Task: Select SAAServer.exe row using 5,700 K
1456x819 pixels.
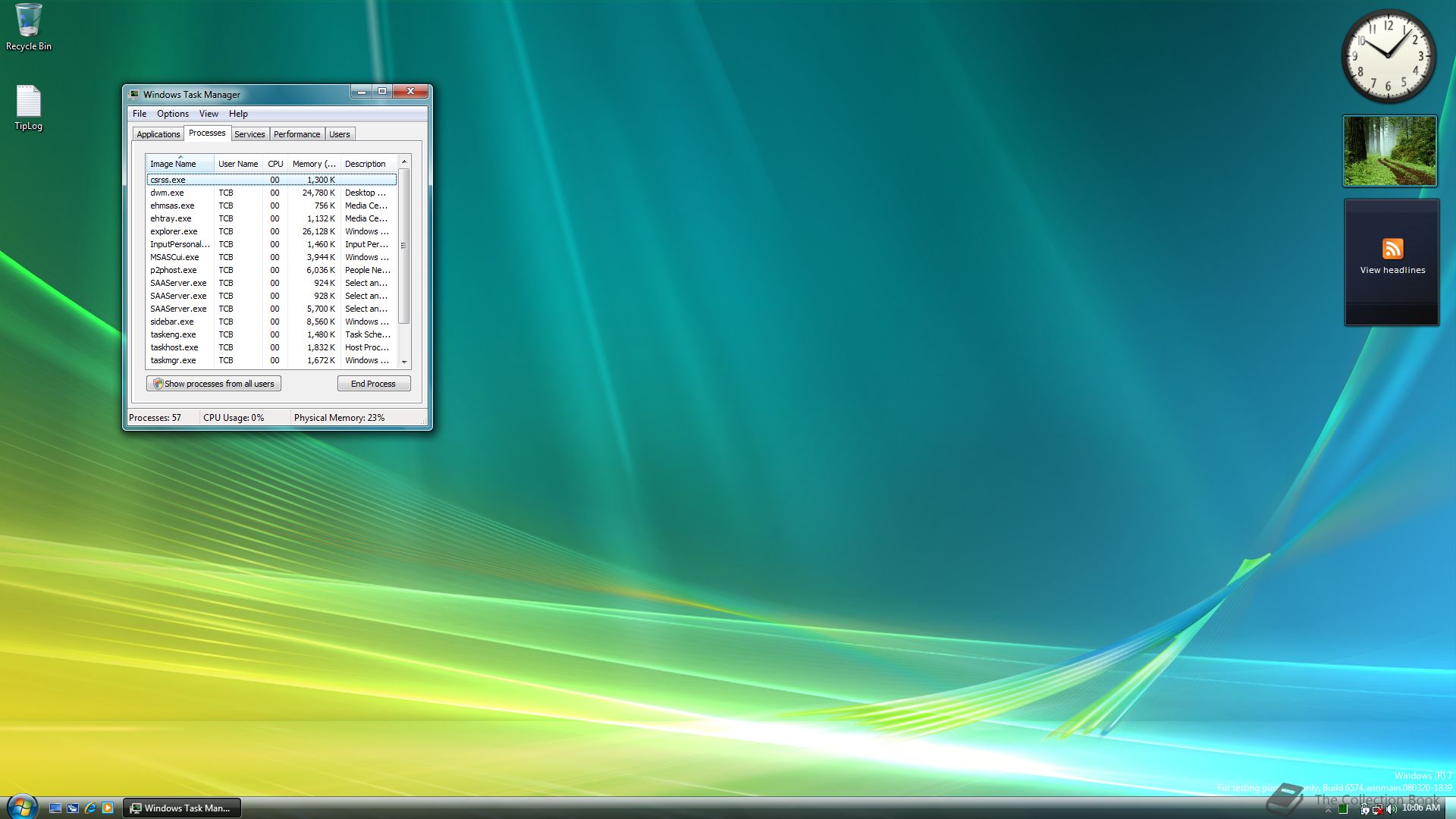Action: pos(271,309)
